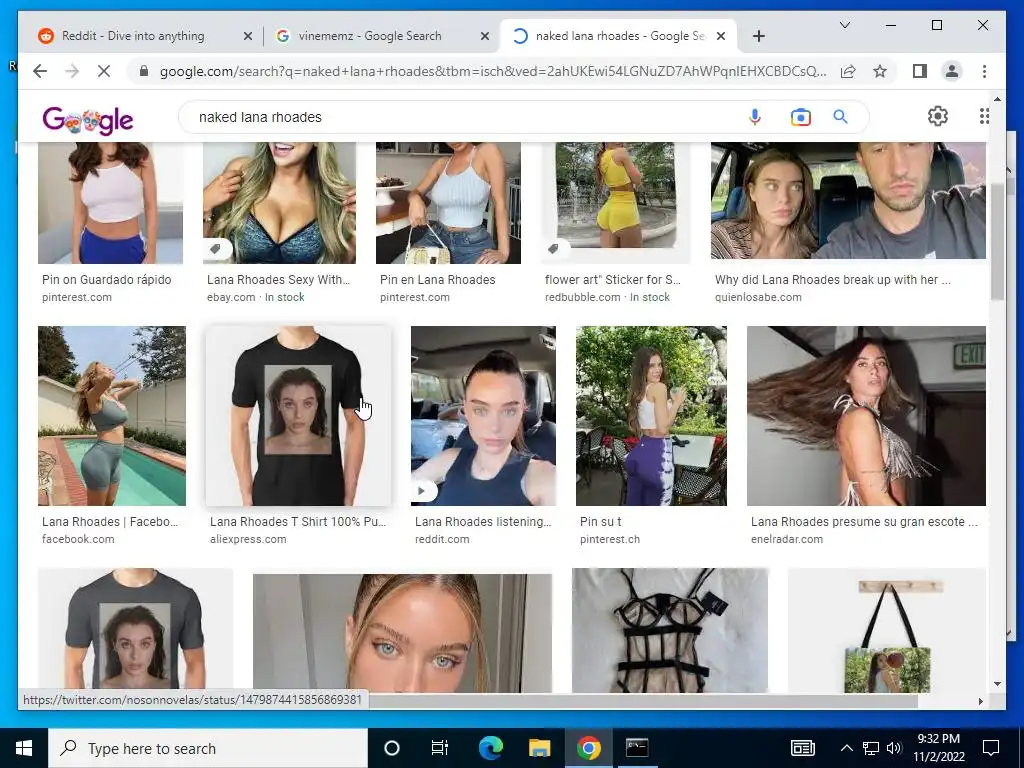Open the Windows Start button
This screenshot has height=768, width=1024.
coord(24,748)
